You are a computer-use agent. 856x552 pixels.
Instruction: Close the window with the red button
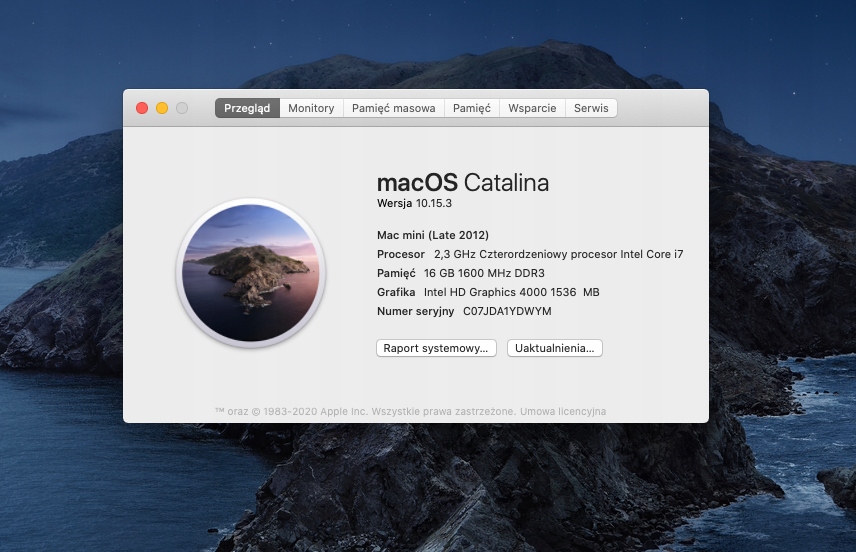coord(142,108)
